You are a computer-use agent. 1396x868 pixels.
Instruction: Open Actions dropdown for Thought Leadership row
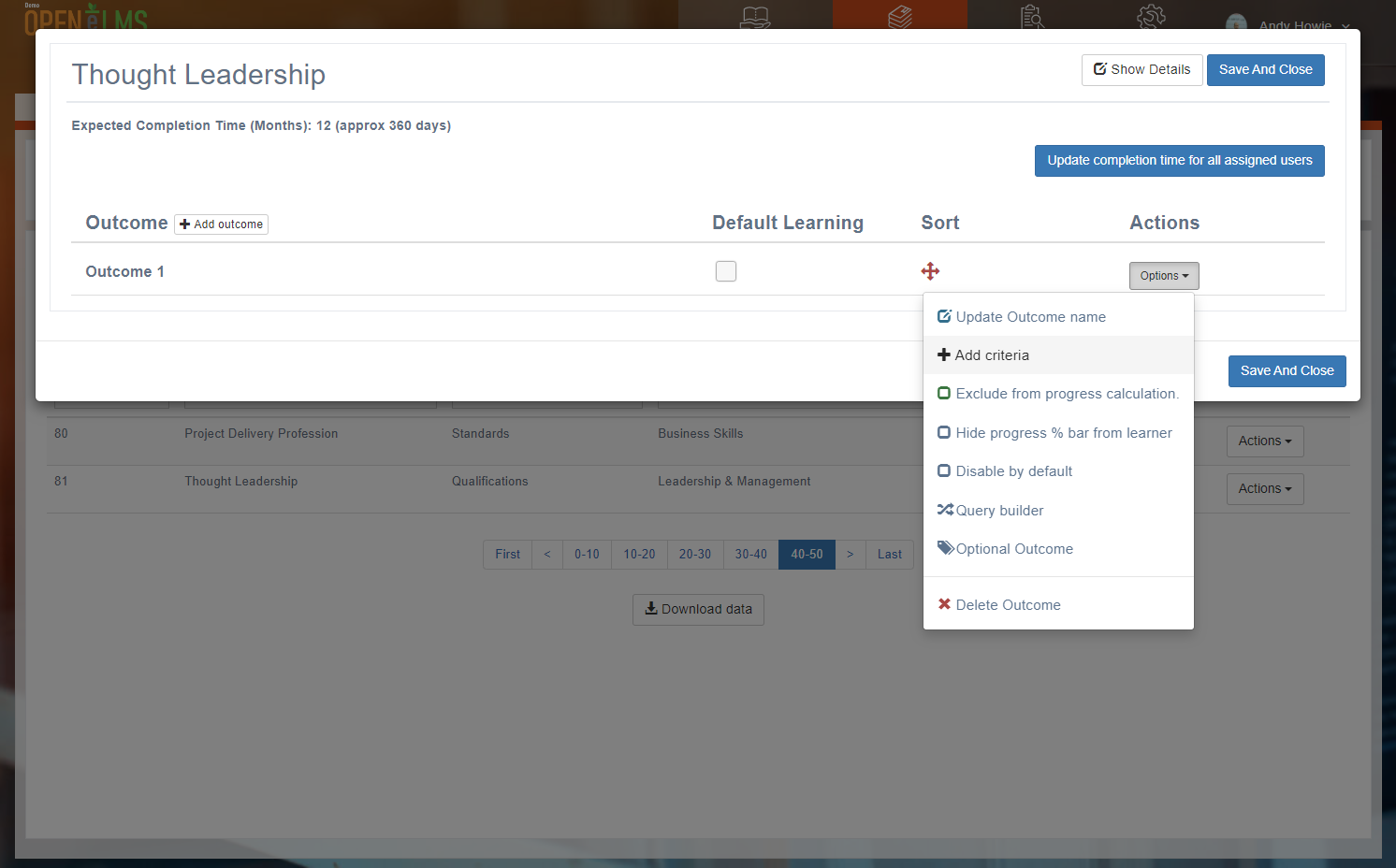click(1265, 489)
